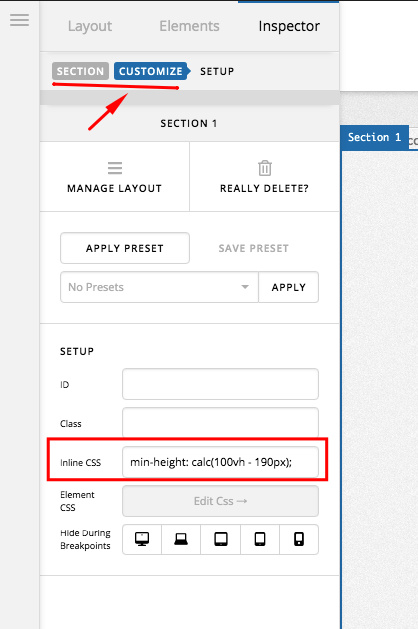Open the Inspector tab
This screenshot has width=418, height=629.
[289, 26]
